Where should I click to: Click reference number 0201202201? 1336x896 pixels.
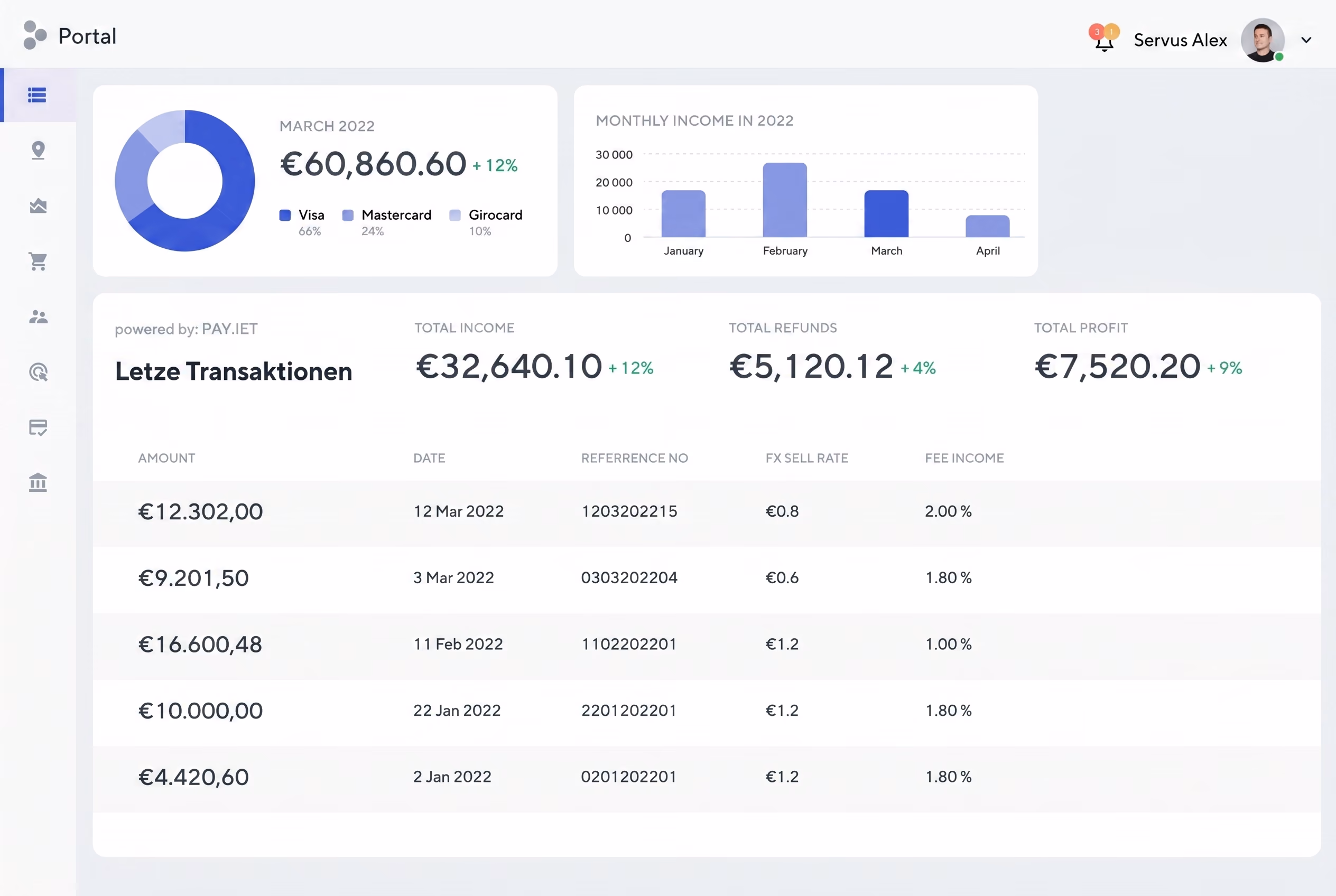click(x=629, y=776)
